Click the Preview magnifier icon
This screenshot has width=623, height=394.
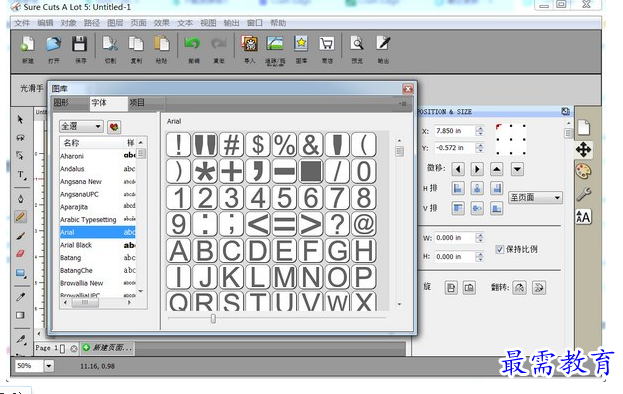coord(357,43)
